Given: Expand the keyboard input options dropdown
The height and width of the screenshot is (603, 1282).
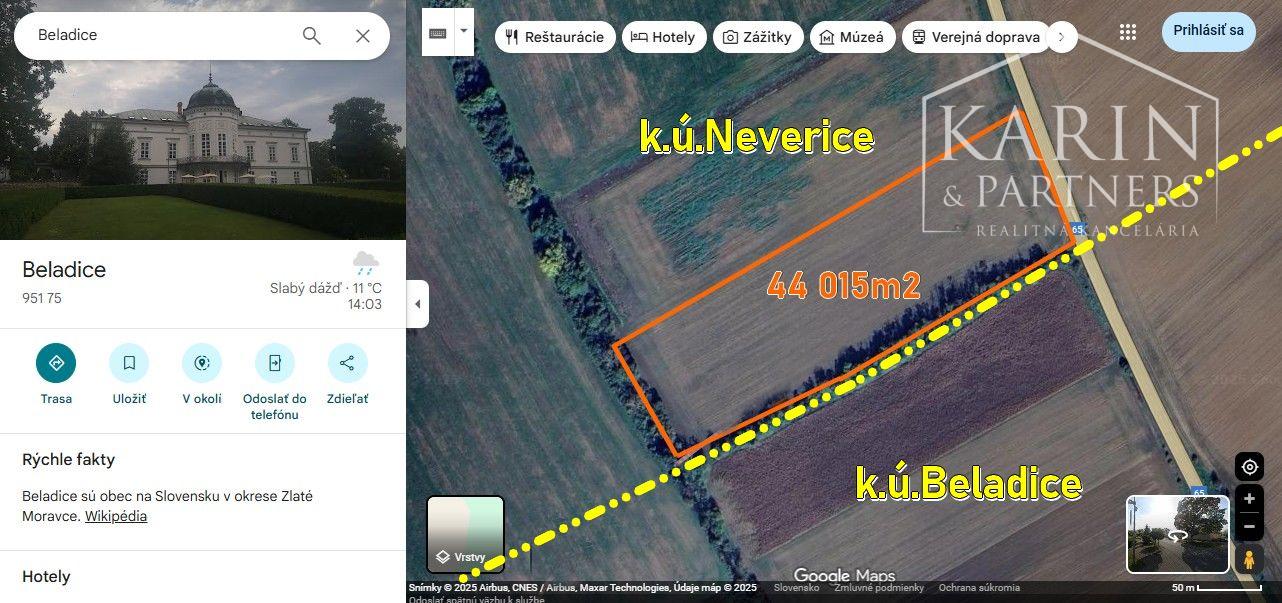Looking at the screenshot, I should 463,31.
